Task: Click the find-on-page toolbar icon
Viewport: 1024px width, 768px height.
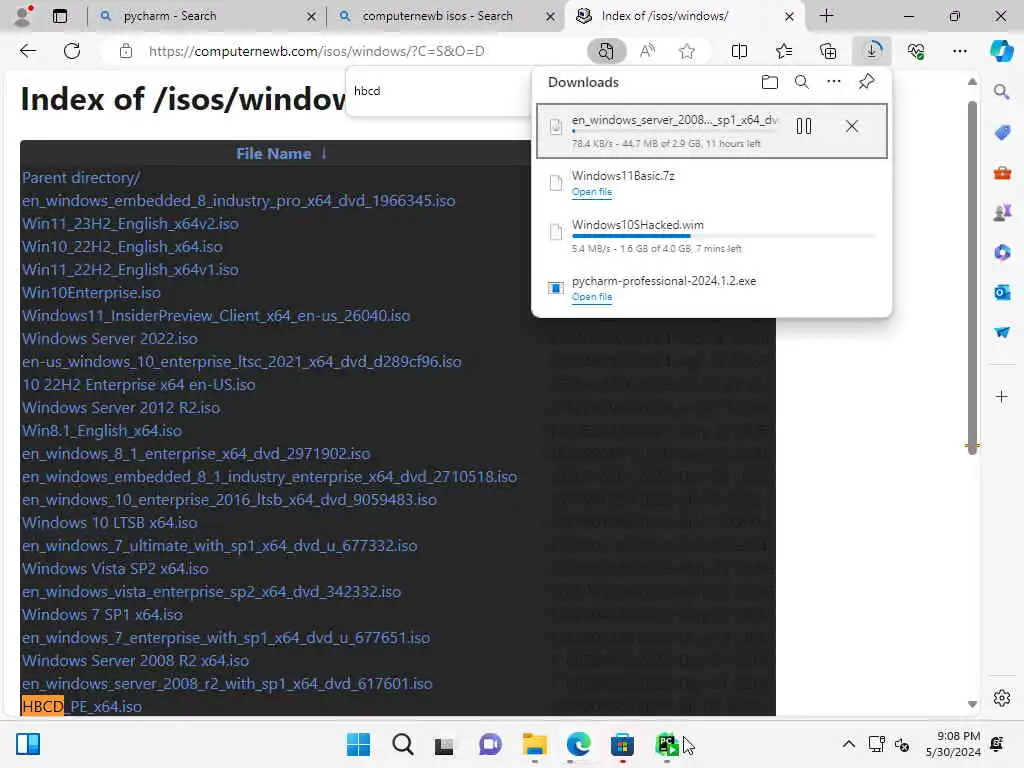Action: (606, 51)
